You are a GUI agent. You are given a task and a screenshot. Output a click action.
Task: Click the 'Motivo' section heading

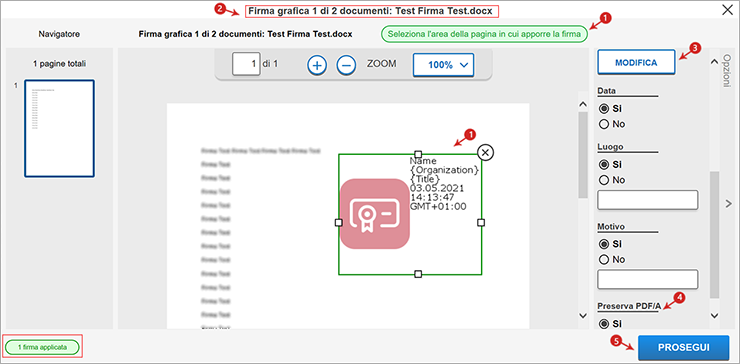[611, 226]
